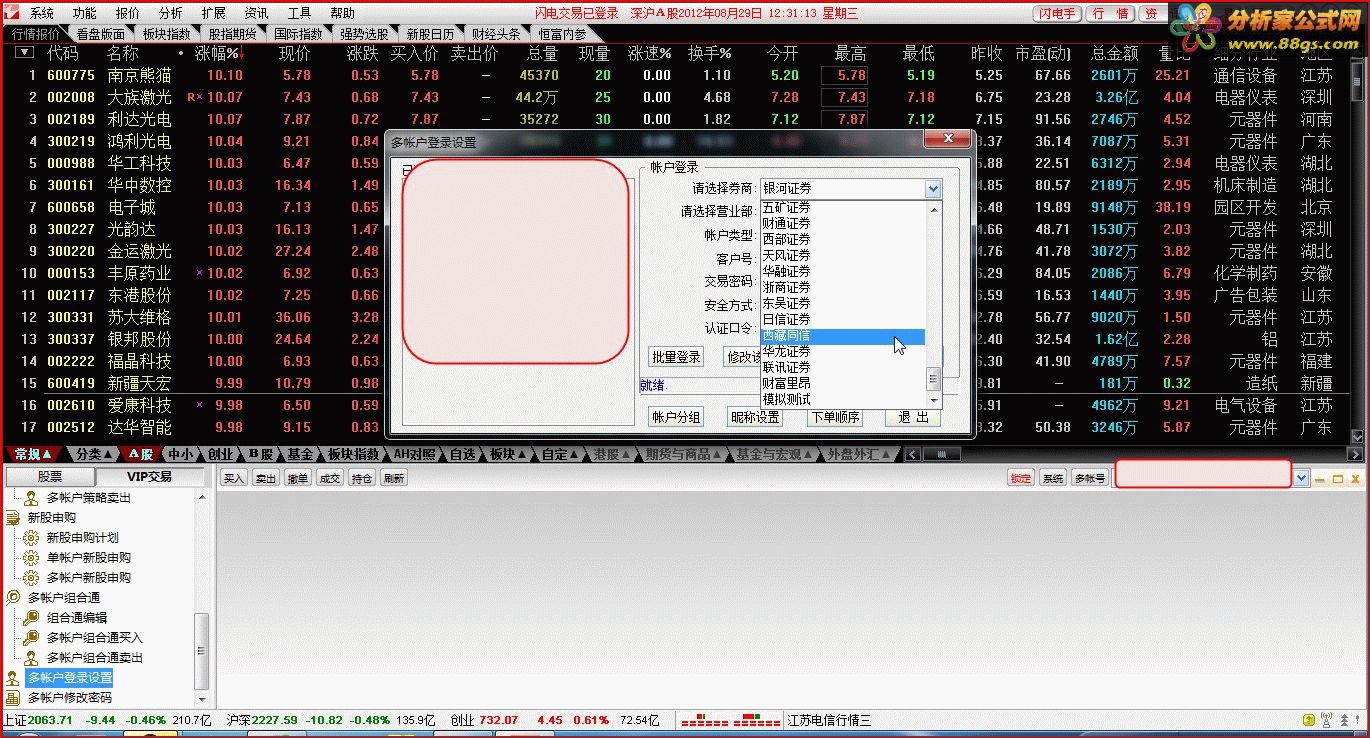Open the 系统 menu
1370x738 pixels.
(42, 13)
